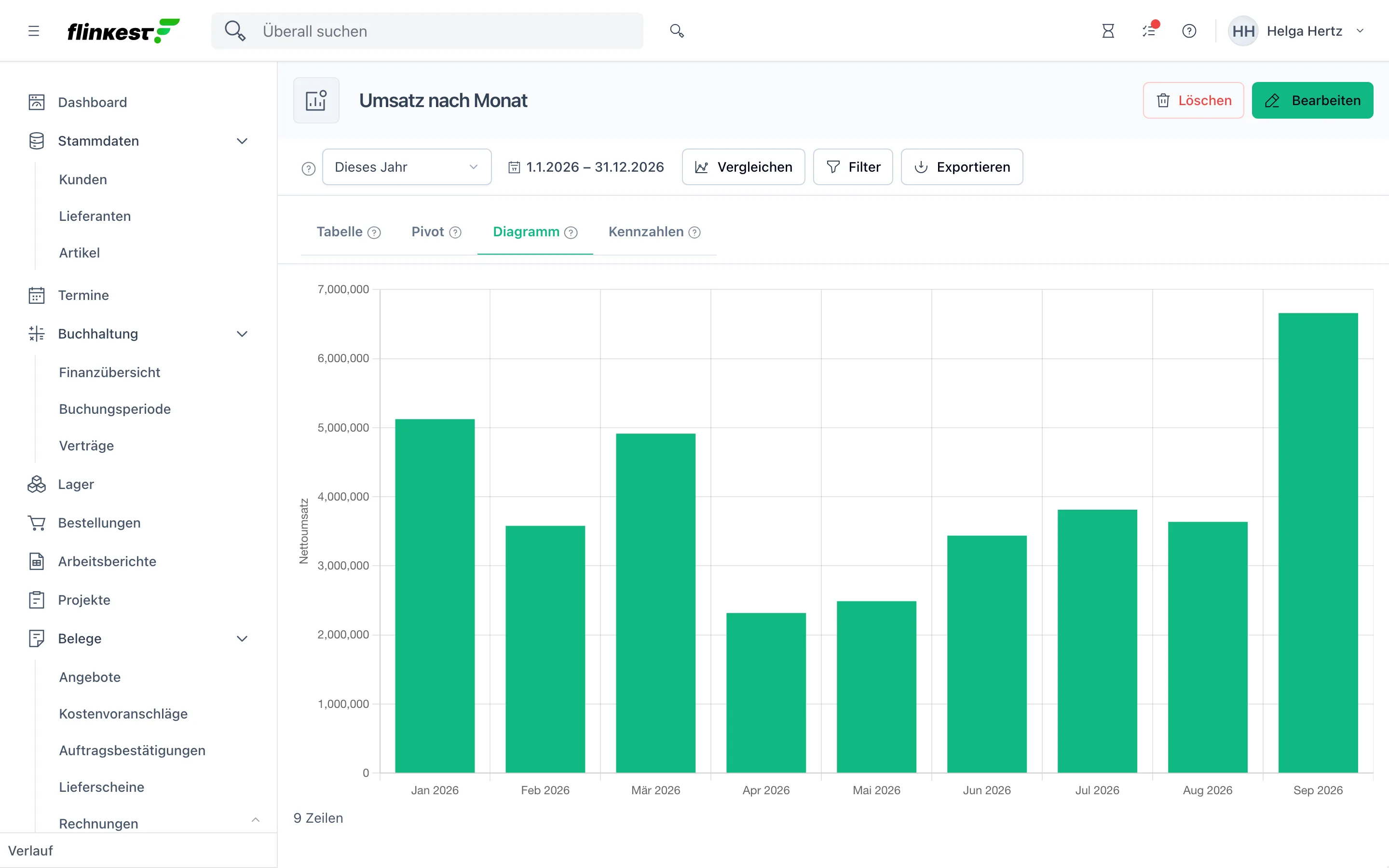Viewport: 1389px width, 868px height.
Task: Click the Vergleichen button
Action: pos(743,167)
